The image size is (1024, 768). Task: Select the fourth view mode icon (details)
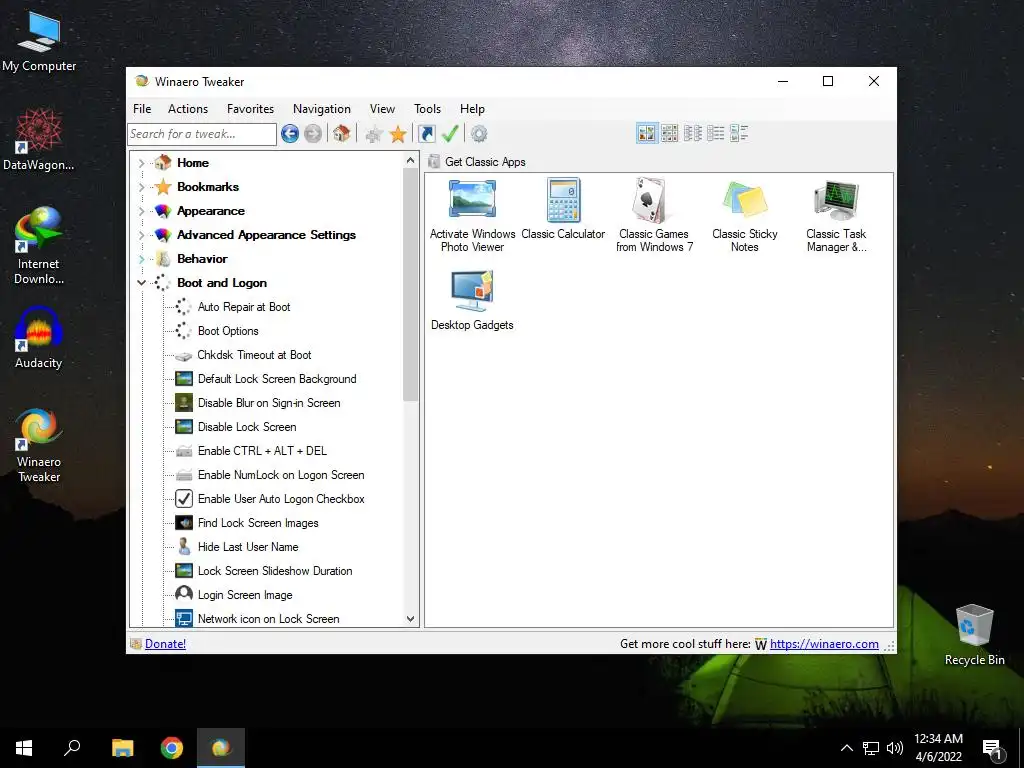coord(716,133)
